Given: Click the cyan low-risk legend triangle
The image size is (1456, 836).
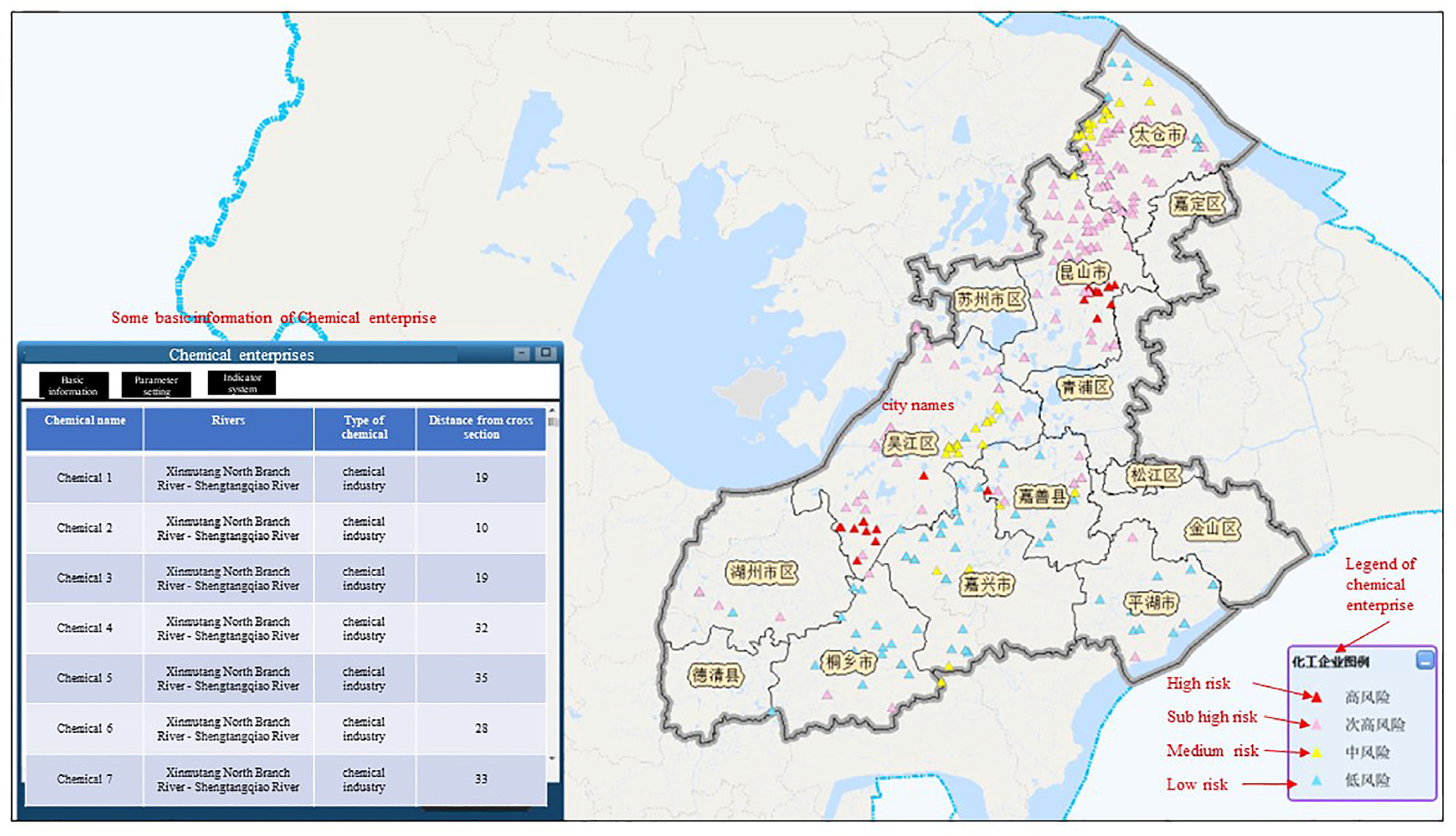Looking at the screenshot, I should click(x=1316, y=780).
